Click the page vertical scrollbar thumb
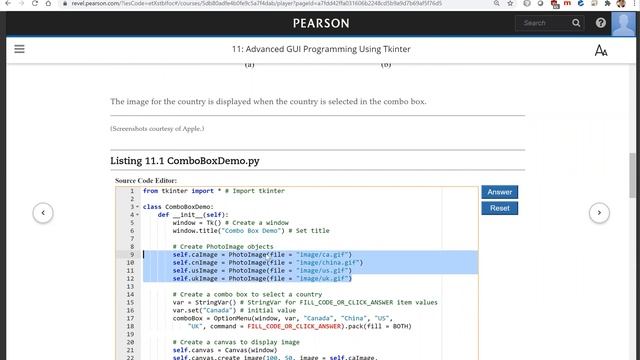Image resolution: width=640 pixels, height=360 pixels. pos(632,176)
